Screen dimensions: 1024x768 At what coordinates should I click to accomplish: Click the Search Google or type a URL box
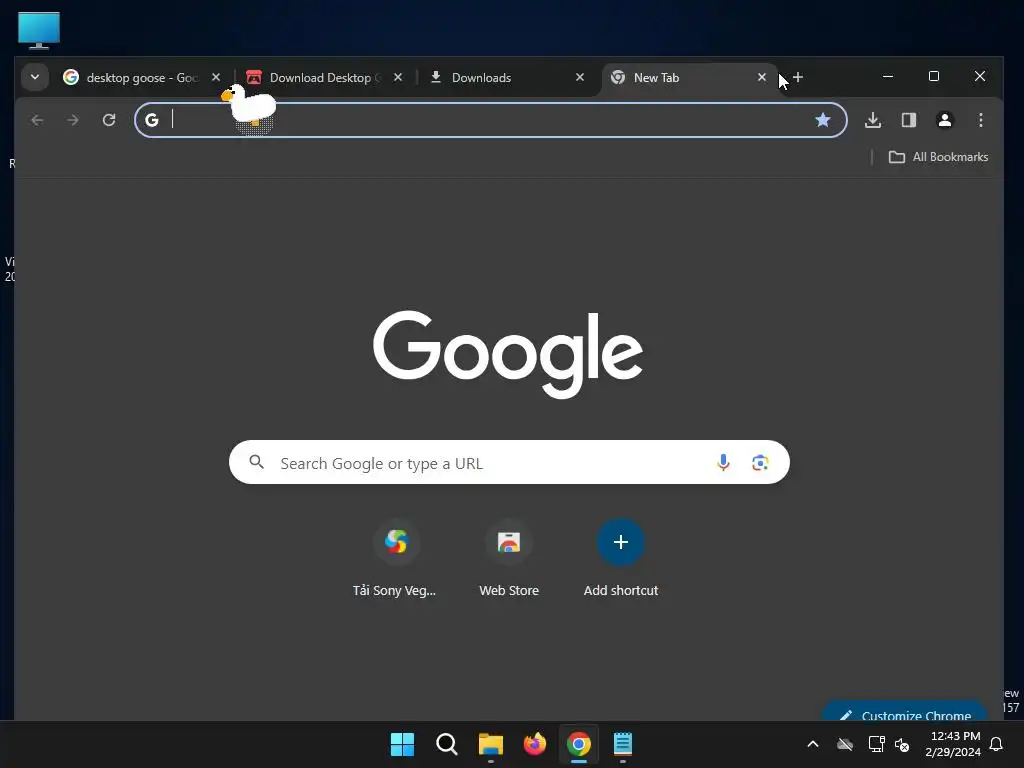tap(509, 462)
